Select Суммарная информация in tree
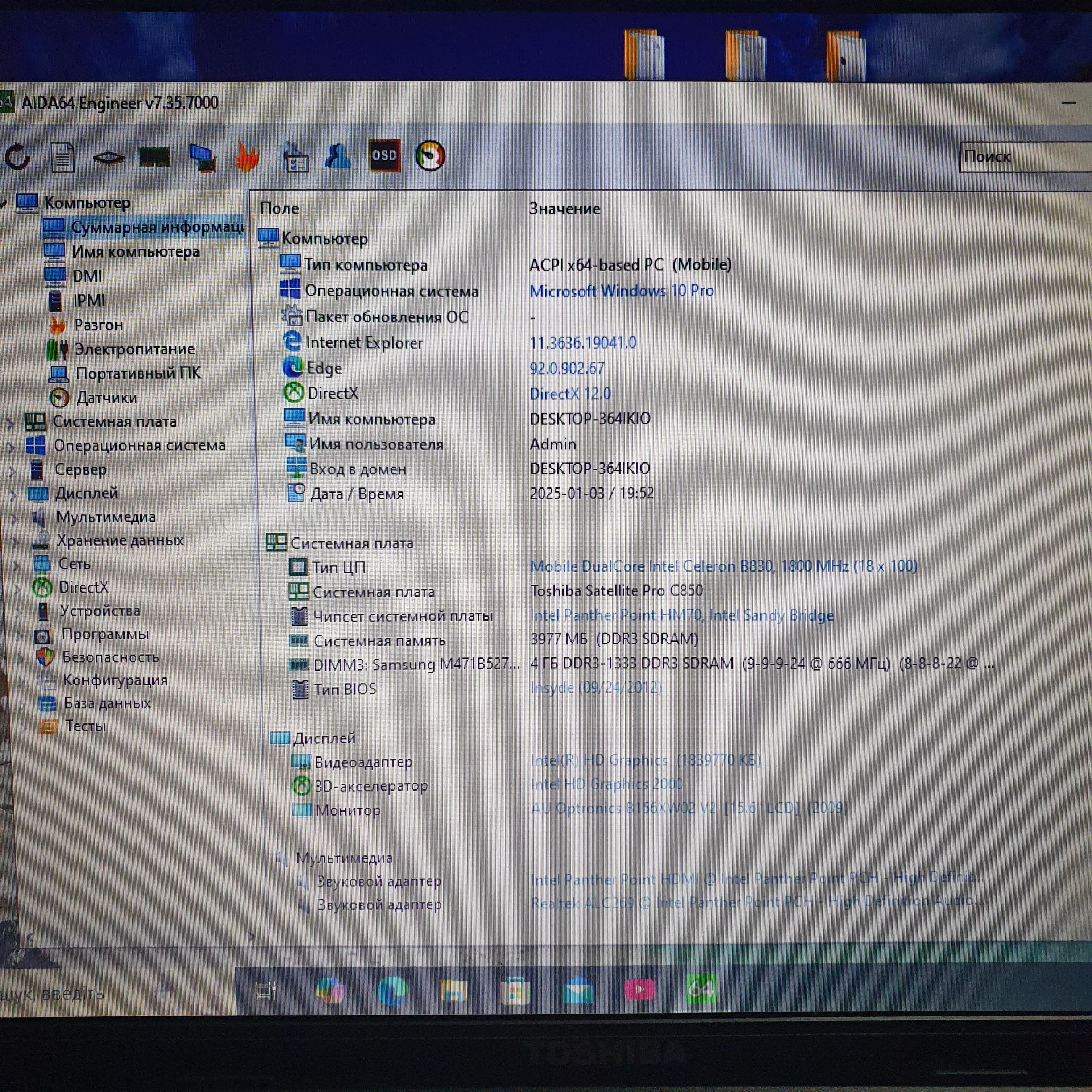The image size is (1092, 1092). point(143,227)
